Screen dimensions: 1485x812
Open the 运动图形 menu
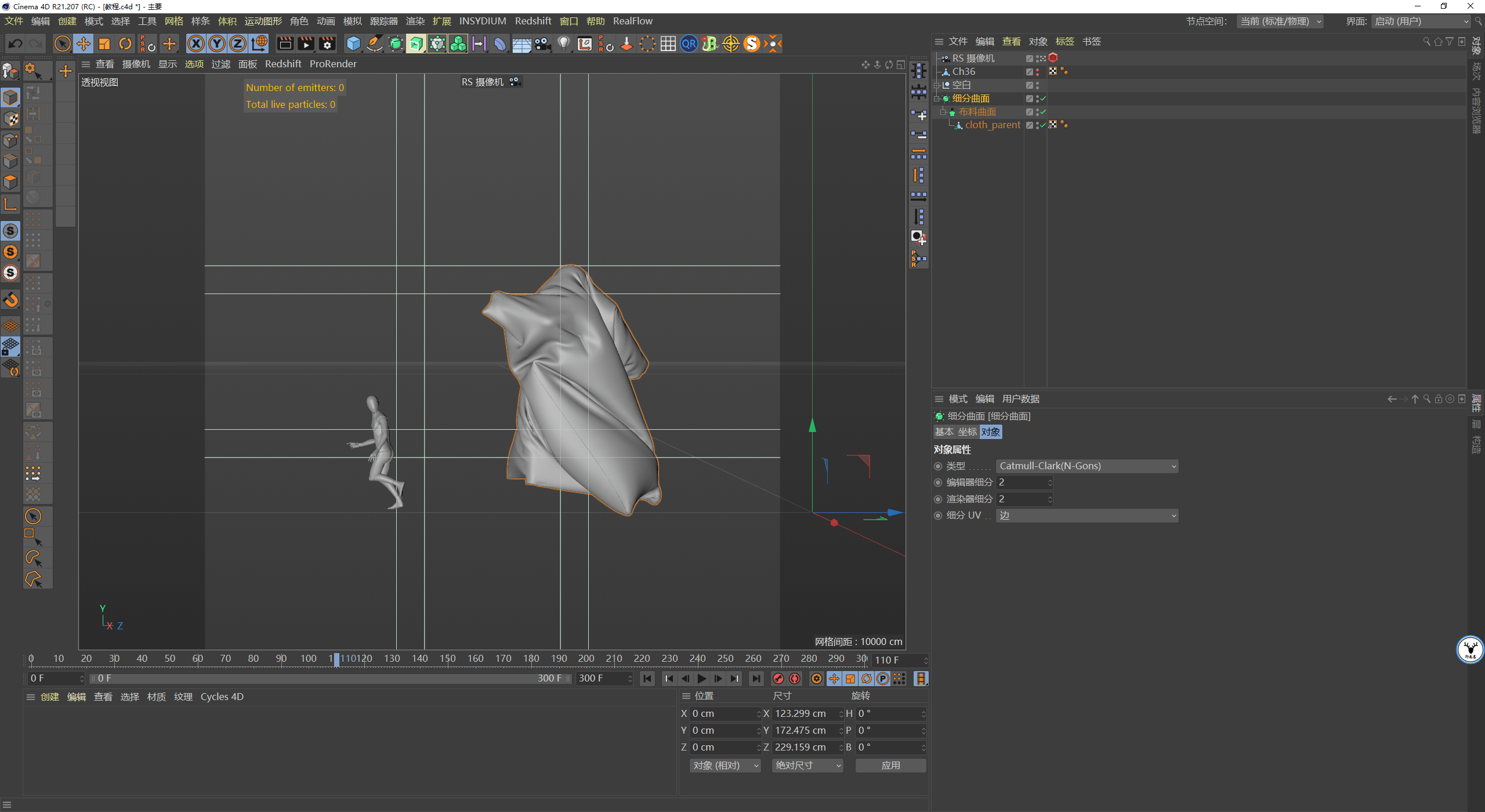pos(263,21)
